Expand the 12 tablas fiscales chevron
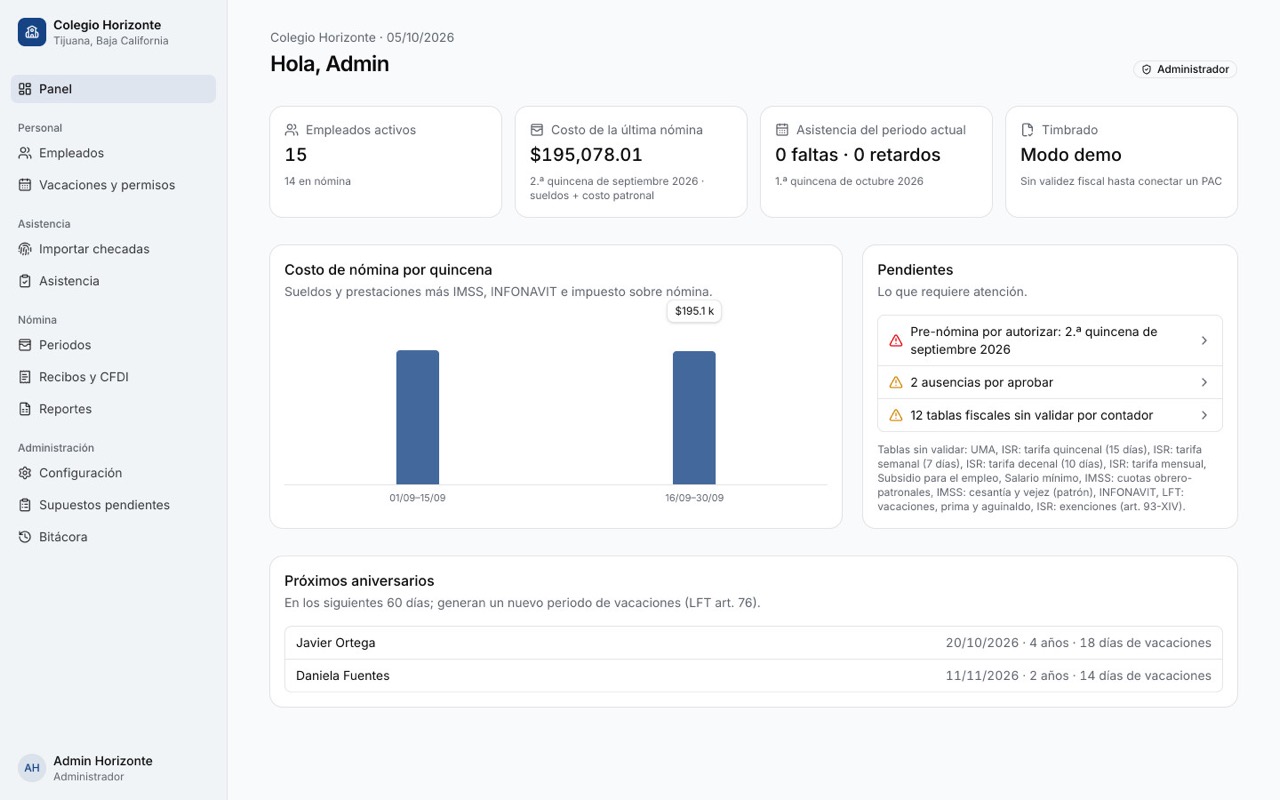The image size is (1280, 800). coord(1204,415)
